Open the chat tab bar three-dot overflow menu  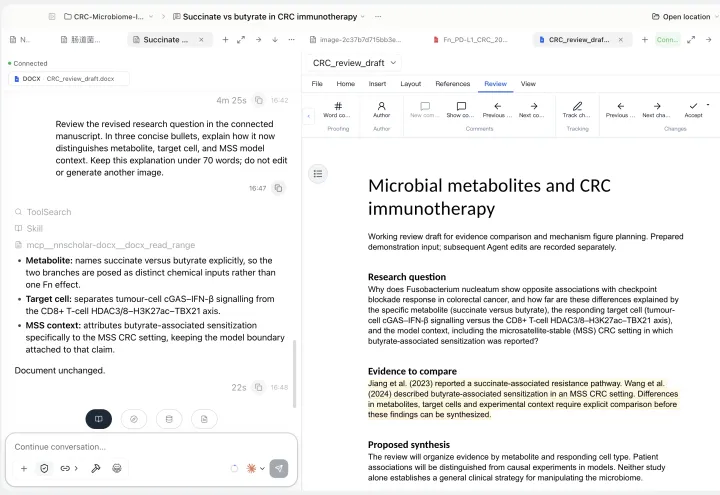pyautogui.click(x=291, y=39)
